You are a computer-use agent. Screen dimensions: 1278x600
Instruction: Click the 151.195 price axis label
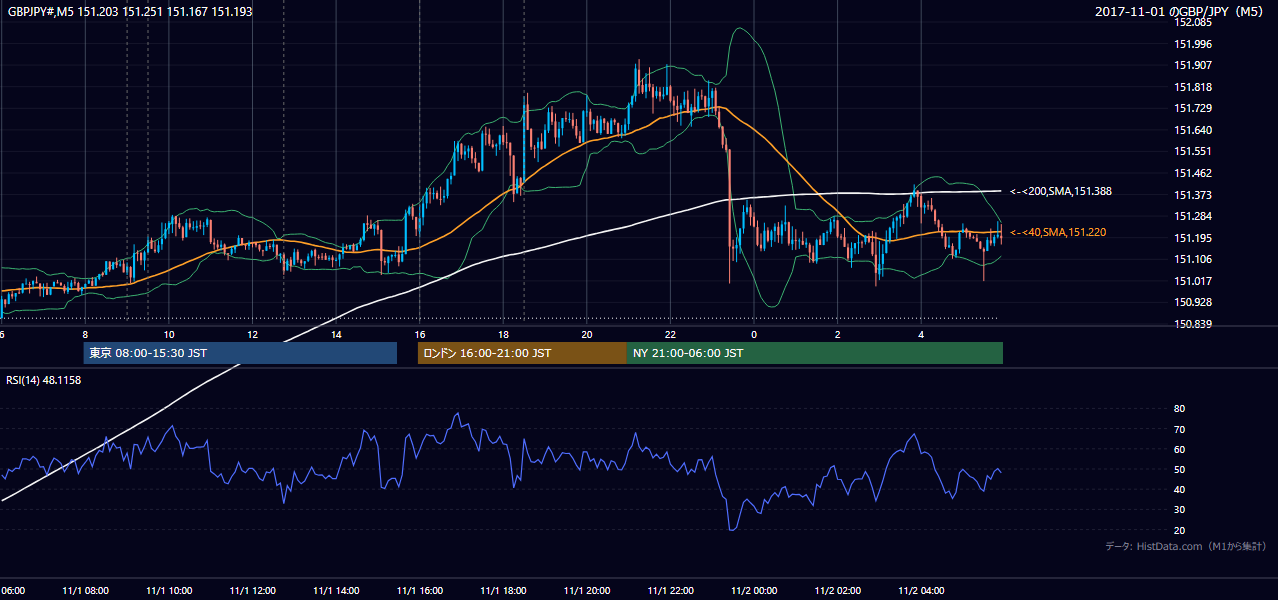pos(1194,238)
